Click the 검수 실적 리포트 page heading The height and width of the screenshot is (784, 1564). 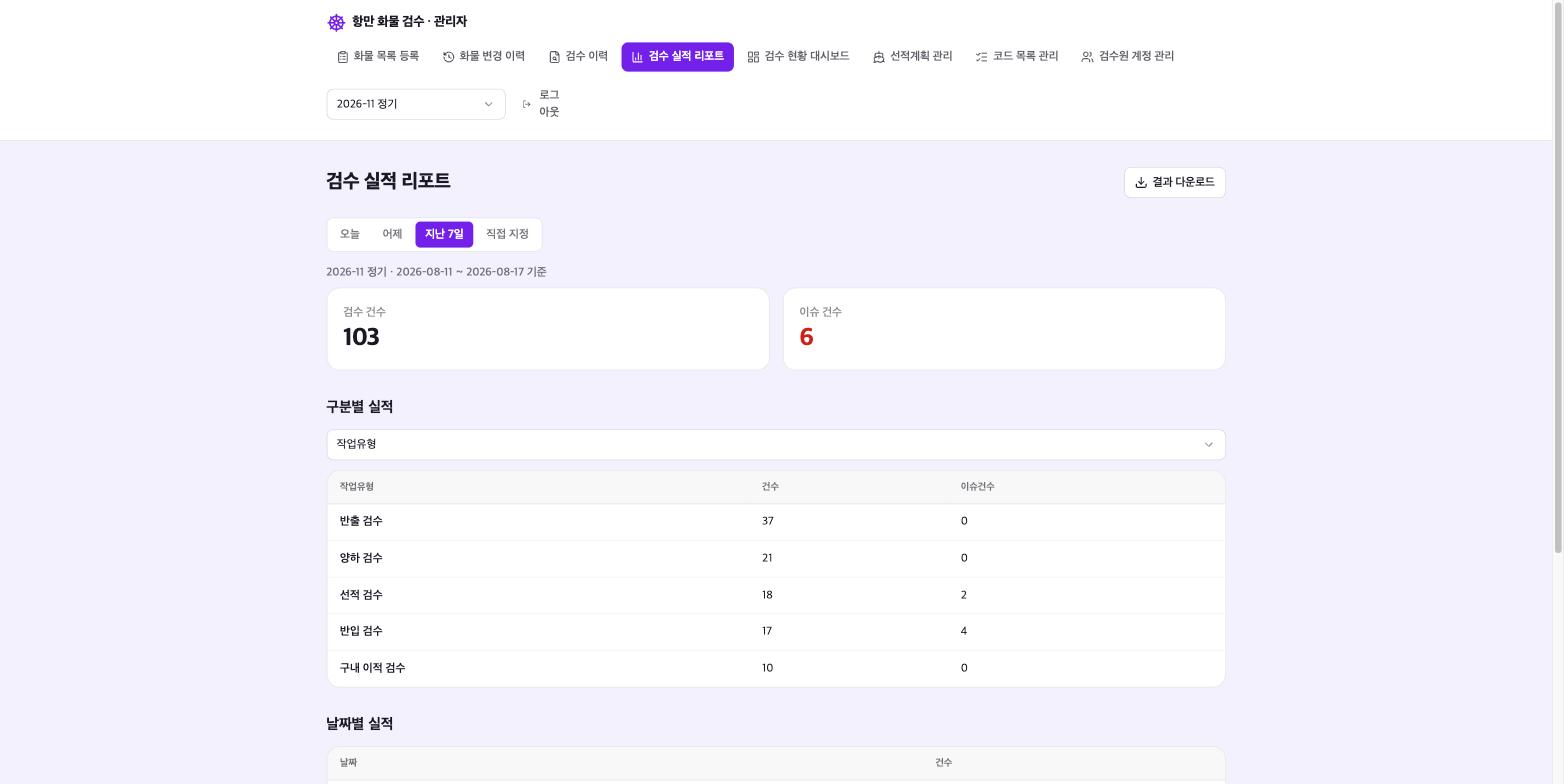coord(388,181)
